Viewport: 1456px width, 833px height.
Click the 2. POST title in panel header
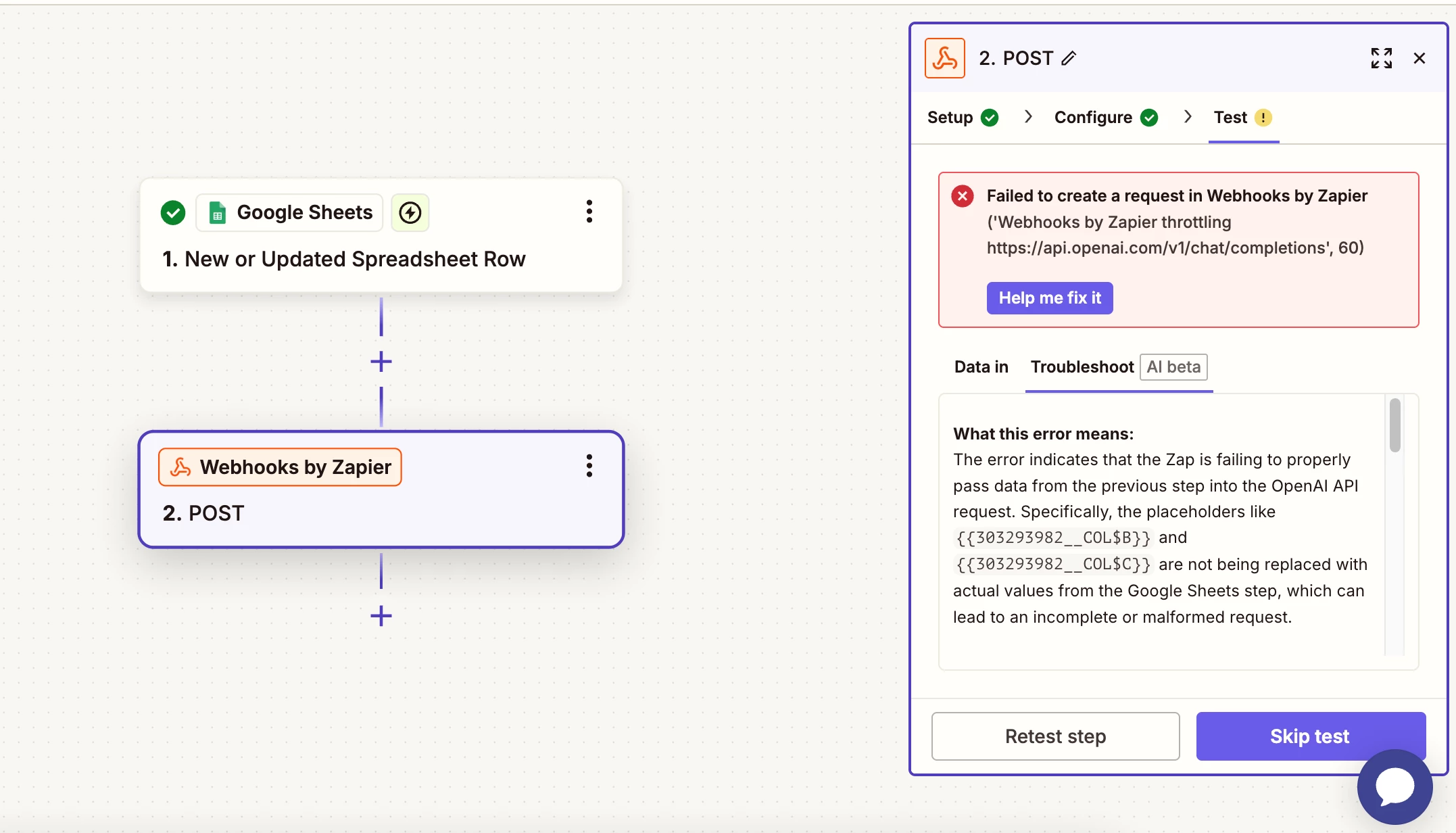(x=1017, y=58)
